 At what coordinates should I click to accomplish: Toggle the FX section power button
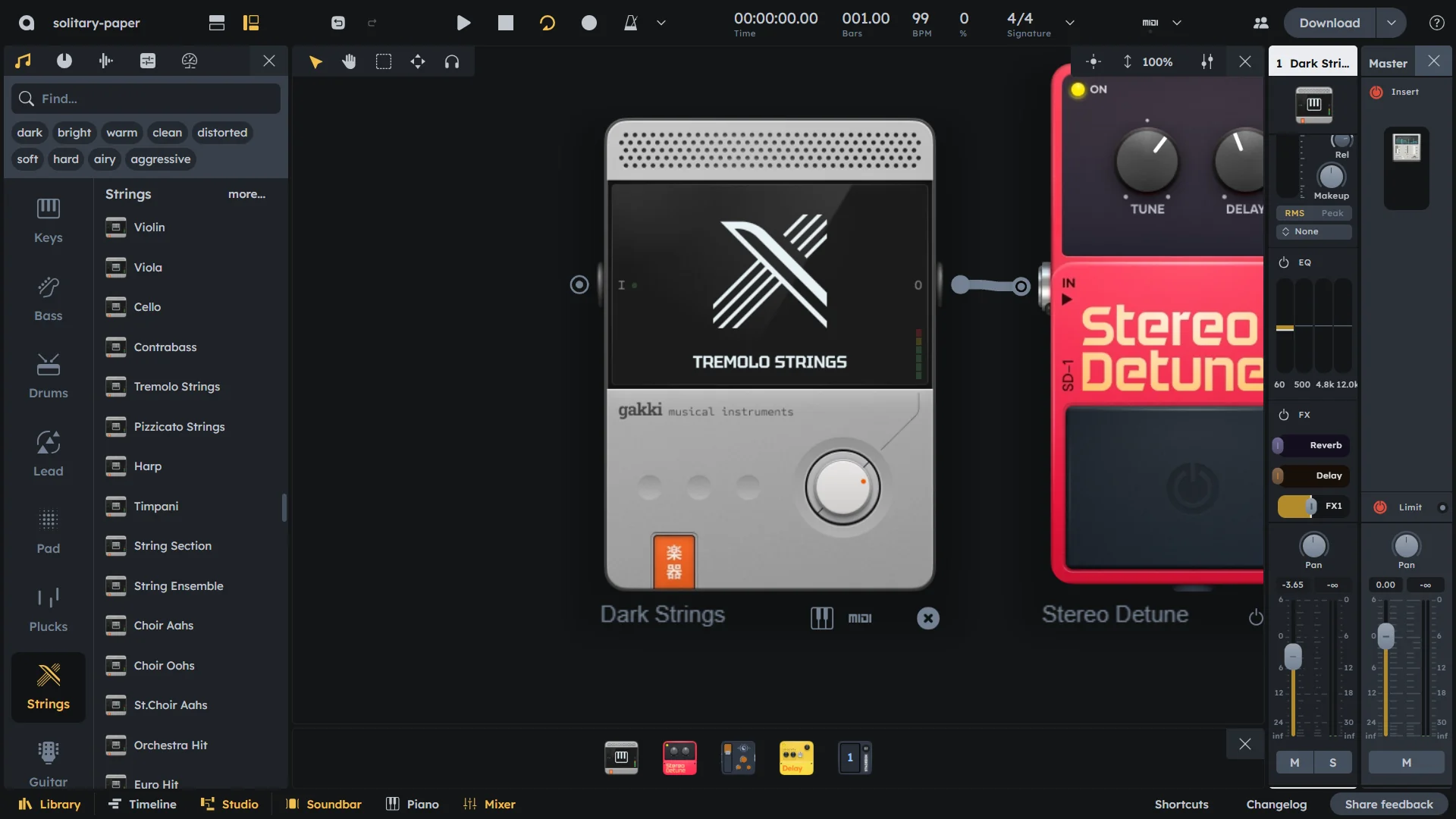[x=1284, y=415]
